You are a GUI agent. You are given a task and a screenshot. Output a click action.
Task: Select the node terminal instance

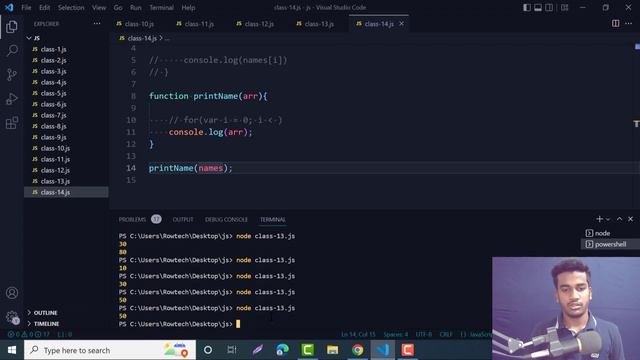tap(610, 233)
